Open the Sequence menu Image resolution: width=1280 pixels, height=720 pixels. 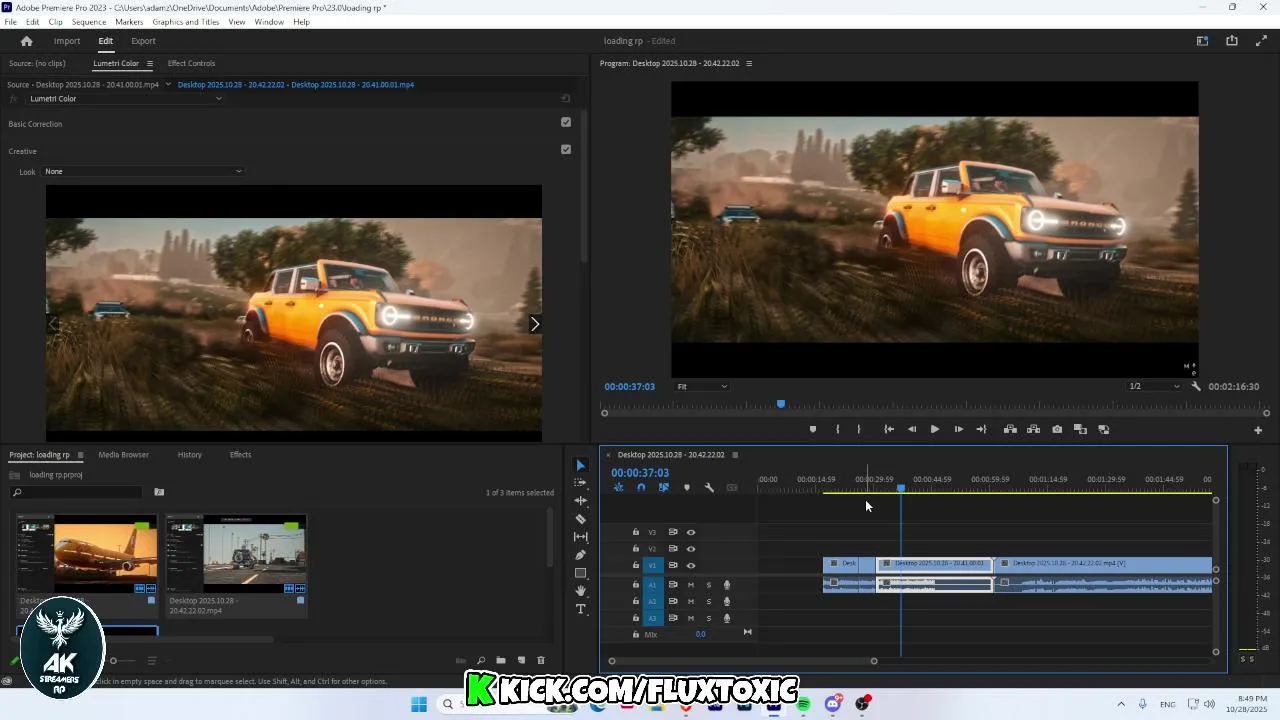point(89,22)
